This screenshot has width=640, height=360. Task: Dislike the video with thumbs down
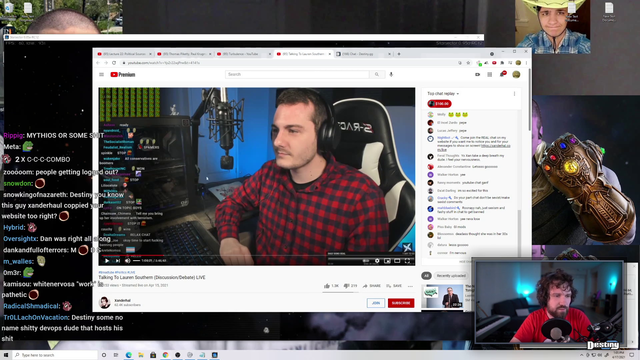pyautogui.click(x=350, y=286)
